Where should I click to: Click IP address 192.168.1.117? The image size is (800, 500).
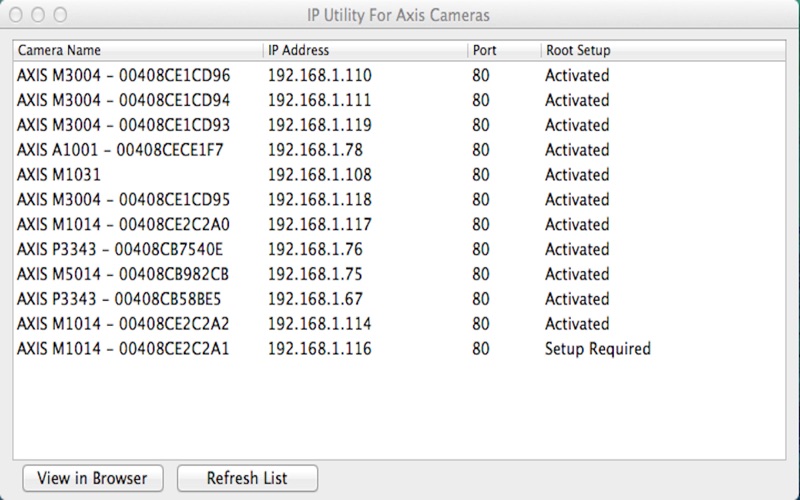pos(320,224)
